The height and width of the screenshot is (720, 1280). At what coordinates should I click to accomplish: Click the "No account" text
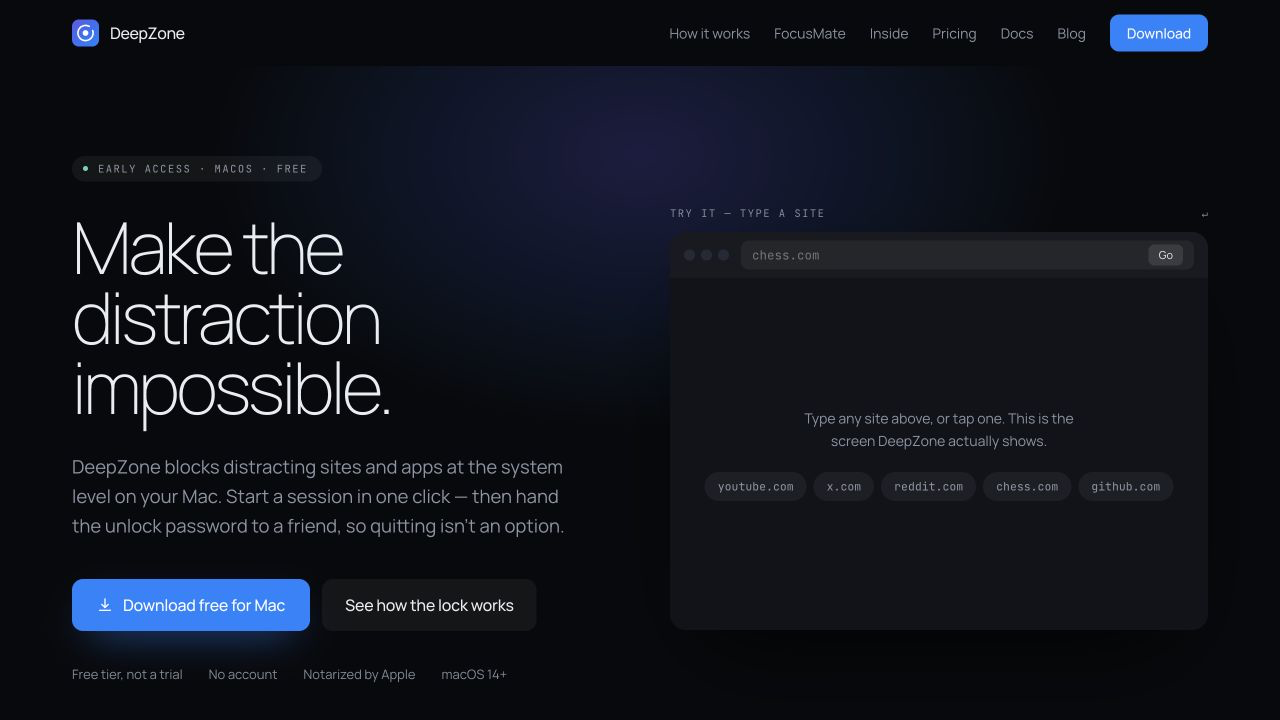243,674
